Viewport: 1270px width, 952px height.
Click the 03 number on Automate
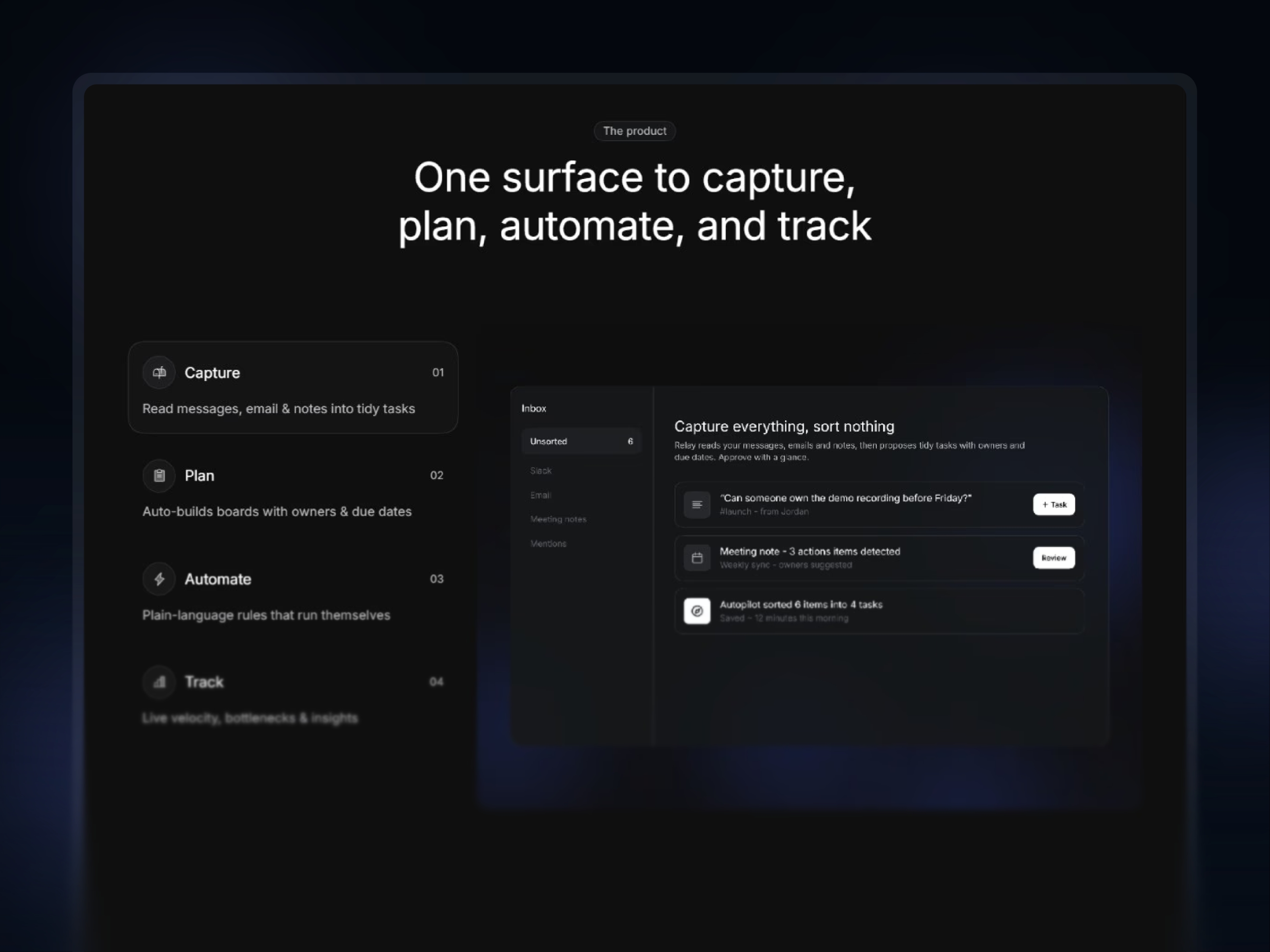coord(437,579)
